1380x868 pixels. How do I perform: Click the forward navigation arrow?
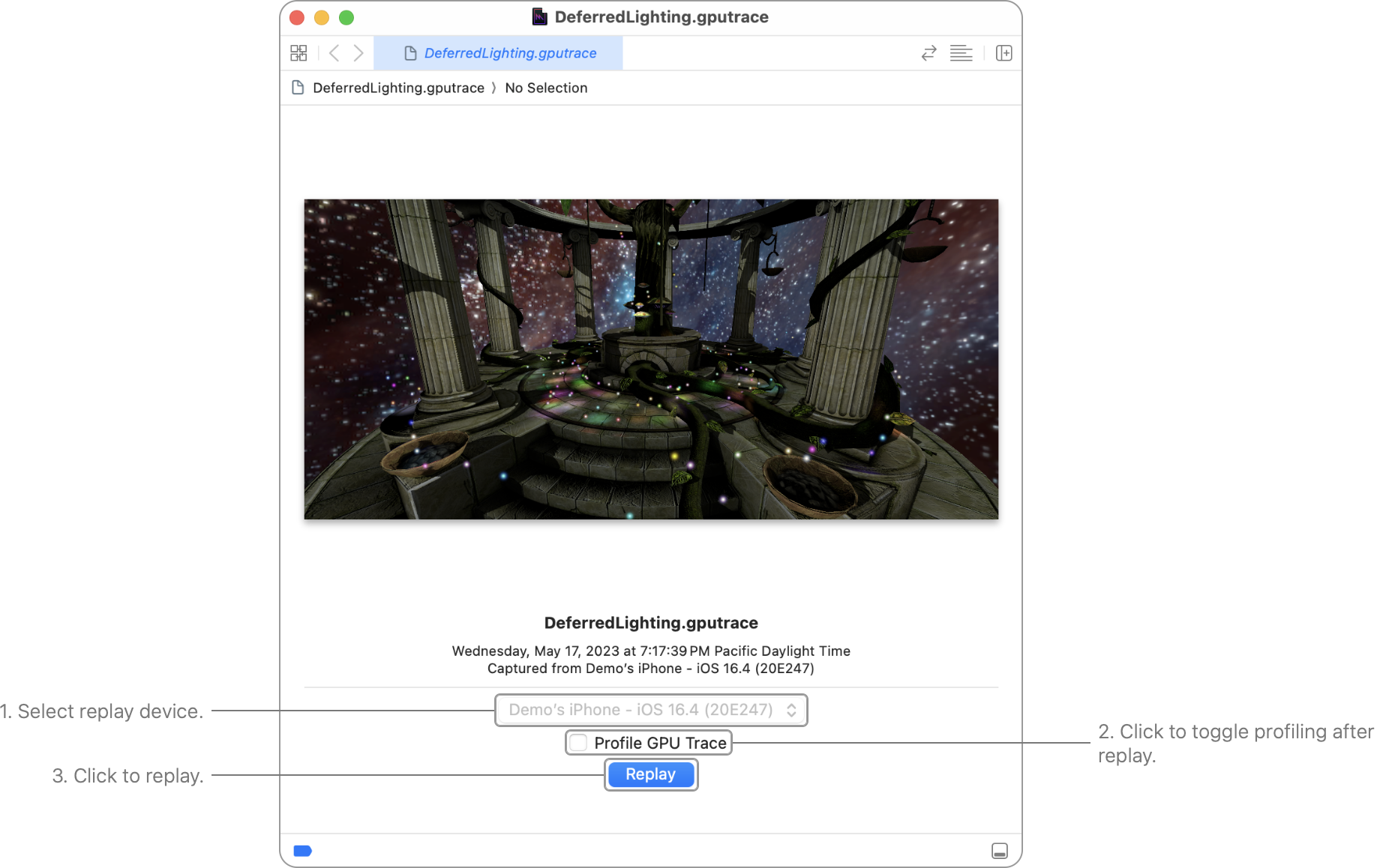click(x=358, y=52)
